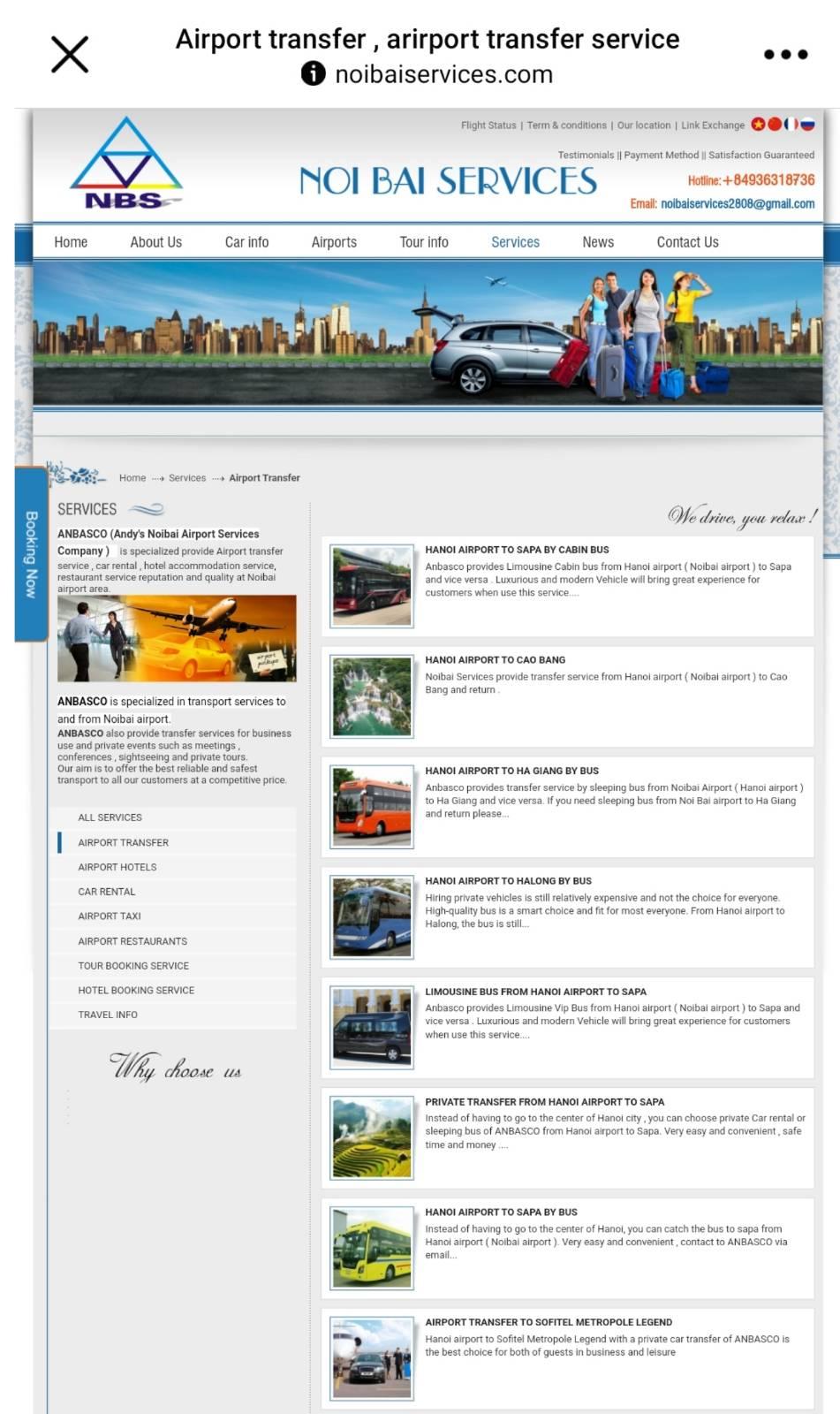Viewport: 840px width, 1414px height.
Task: Open the Car info menu
Action: [x=246, y=242]
